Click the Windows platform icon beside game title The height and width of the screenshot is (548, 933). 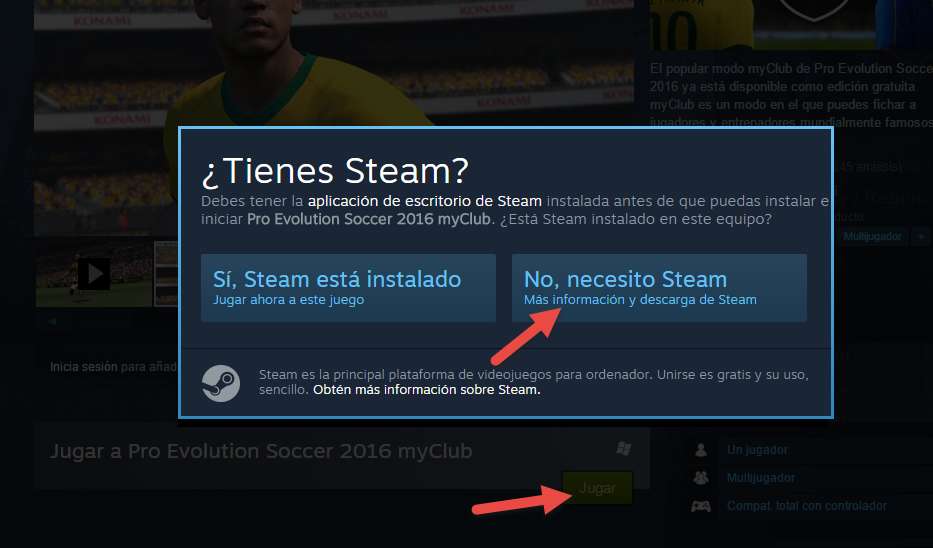click(x=623, y=449)
